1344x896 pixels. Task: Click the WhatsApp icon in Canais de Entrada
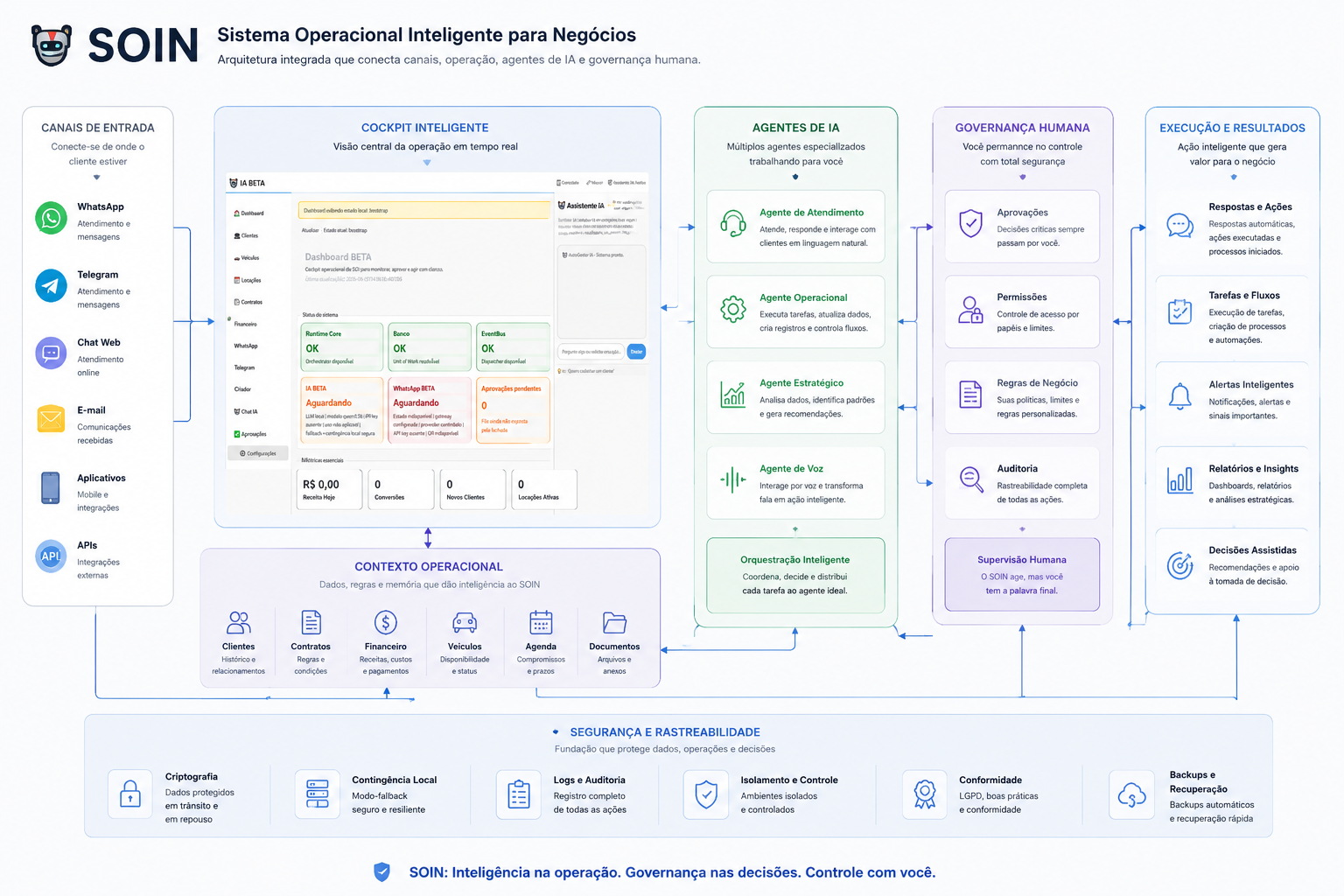pyautogui.click(x=51, y=218)
